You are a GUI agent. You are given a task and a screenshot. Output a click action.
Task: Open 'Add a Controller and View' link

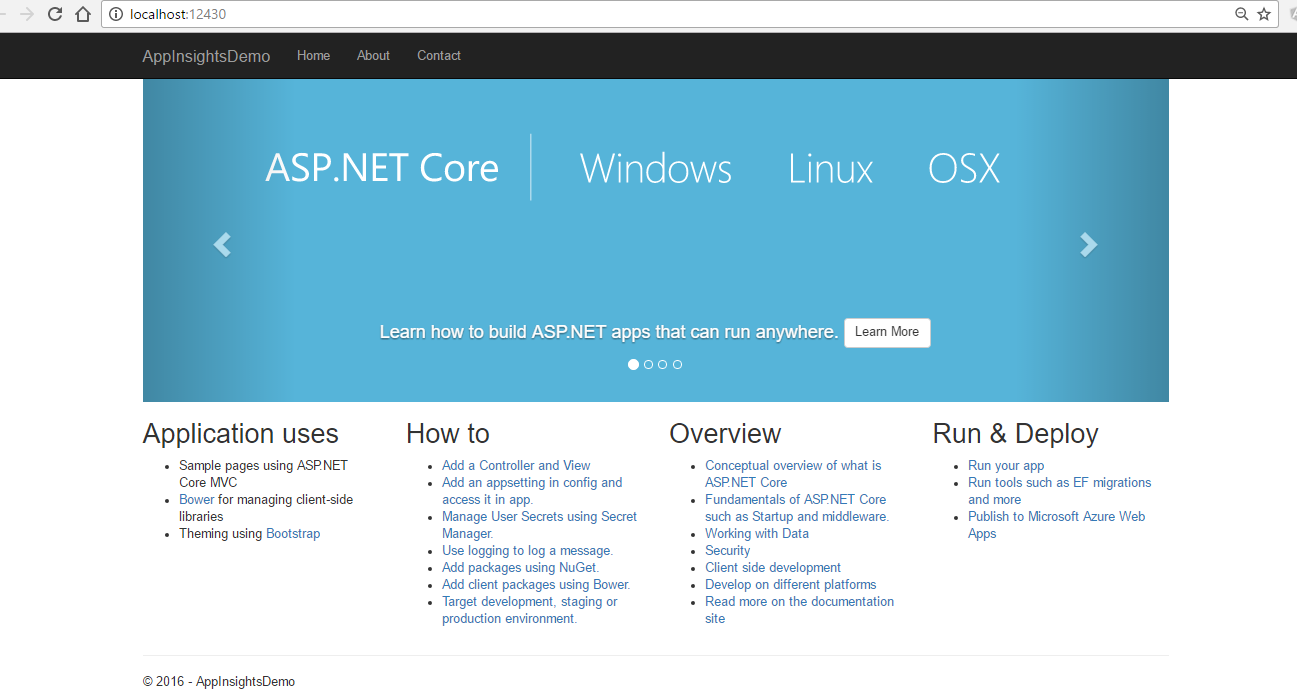pyautogui.click(x=516, y=465)
